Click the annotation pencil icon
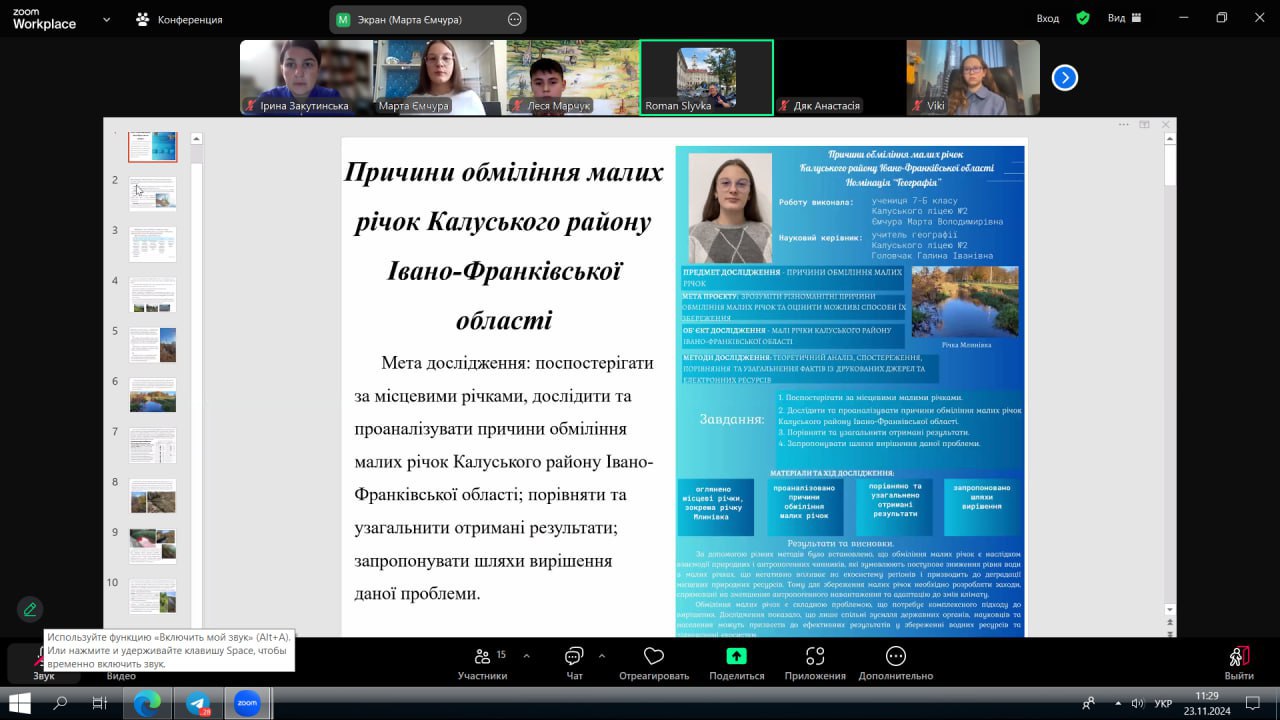Image resolution: width=1280 pixels, height=720 pixels. [x=30, y=609]
